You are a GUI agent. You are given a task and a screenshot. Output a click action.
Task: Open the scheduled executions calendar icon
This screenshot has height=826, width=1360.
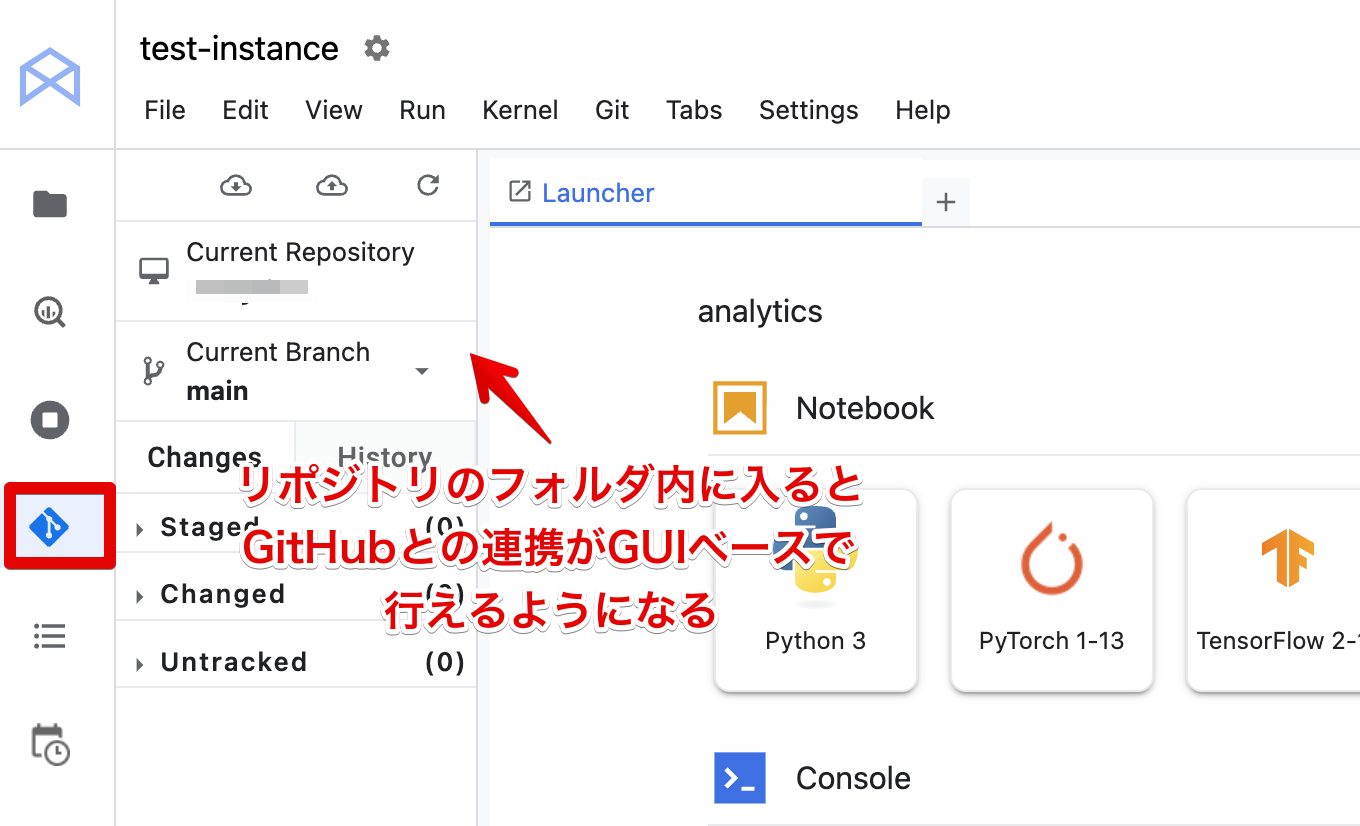tap(50, 745)
